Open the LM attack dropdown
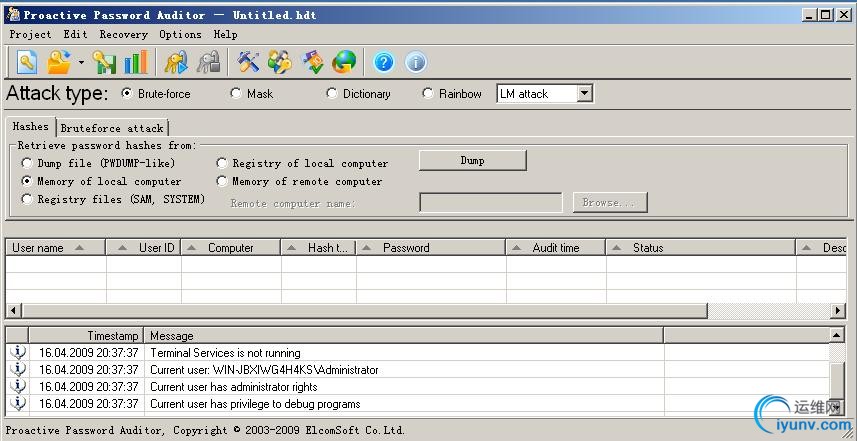 [584, 93]
